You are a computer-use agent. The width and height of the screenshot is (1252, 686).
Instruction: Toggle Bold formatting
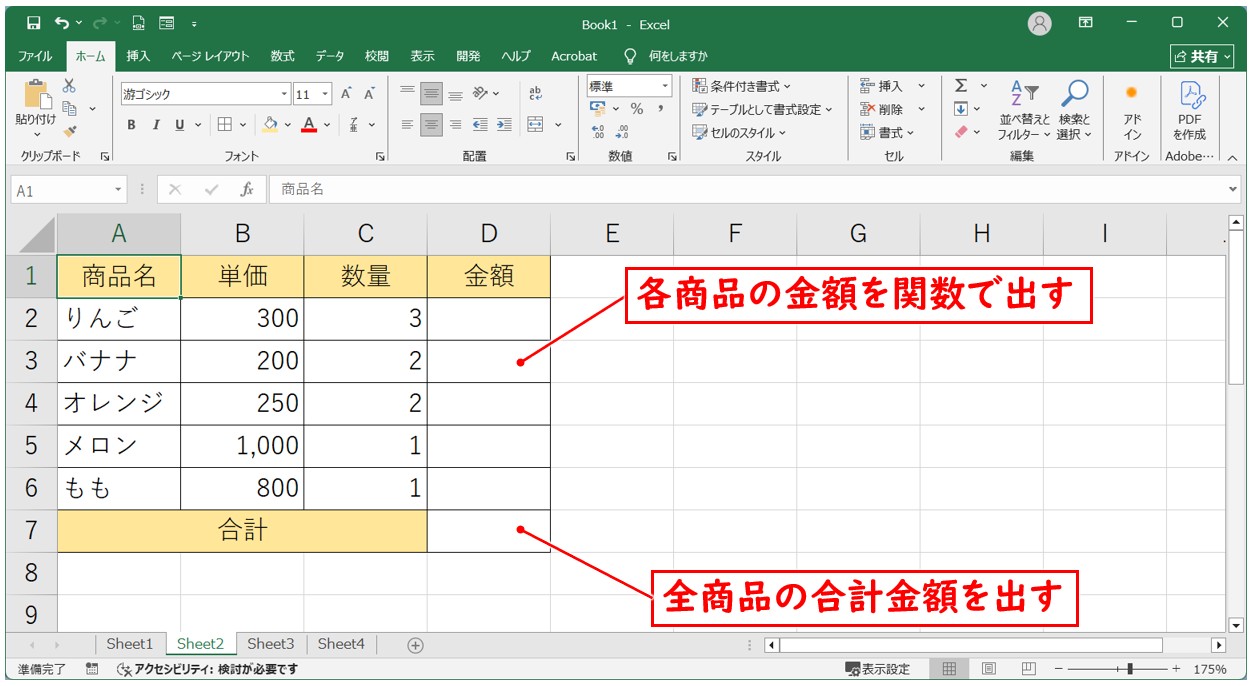pyautogui.click(x=131, y=125)
